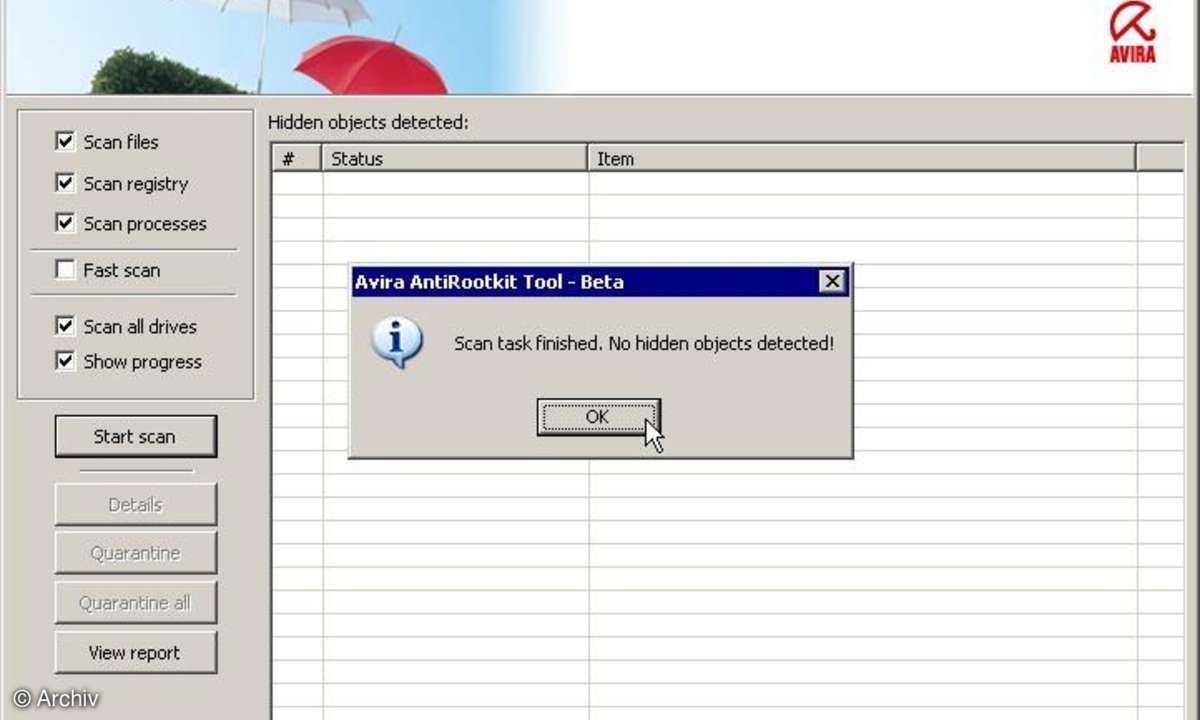Toggle the Scan all drives checkbox
The width and height of the screenshot is (1200, 720).
(65, 326)
